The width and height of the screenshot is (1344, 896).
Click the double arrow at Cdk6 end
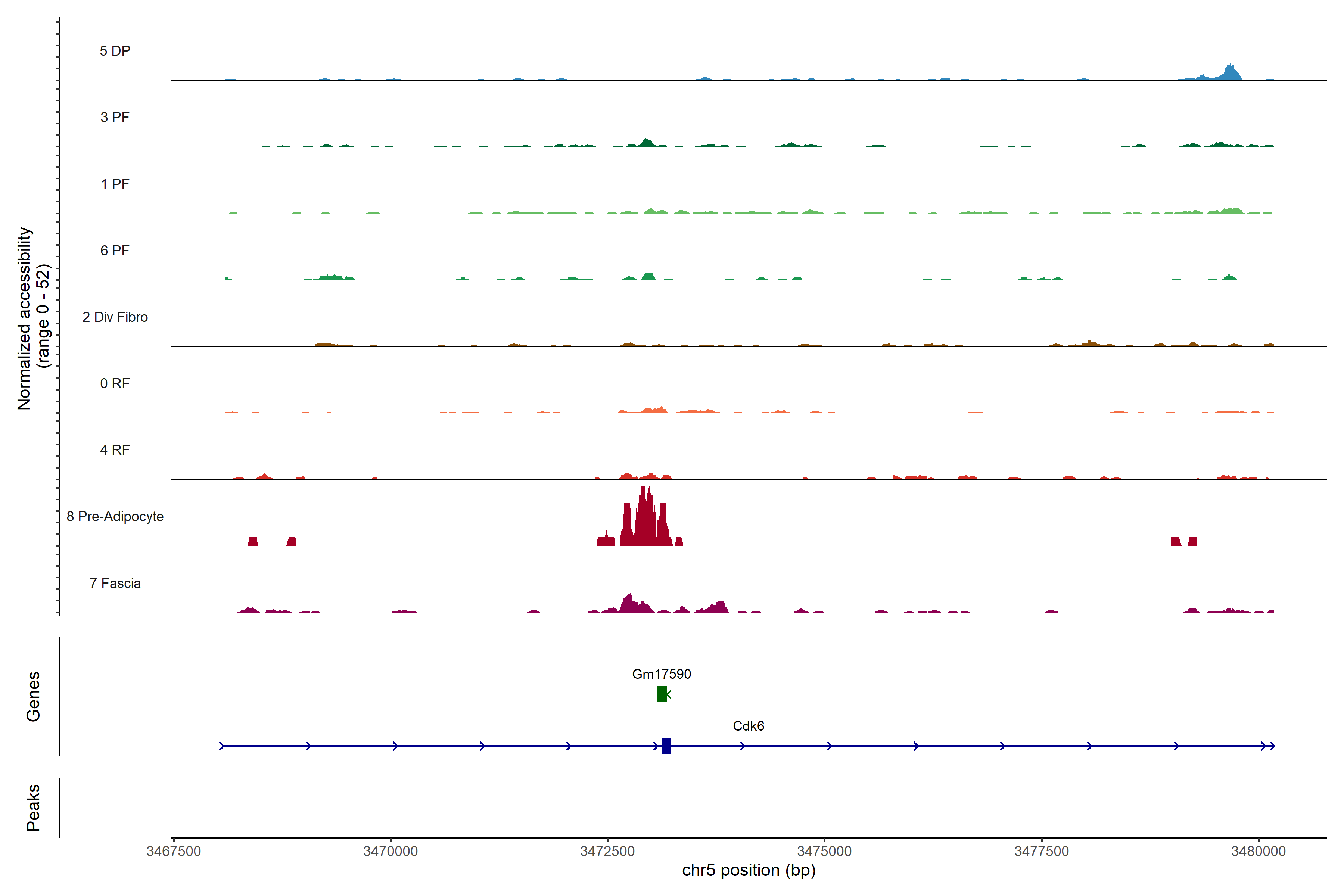coord(1268,746)
